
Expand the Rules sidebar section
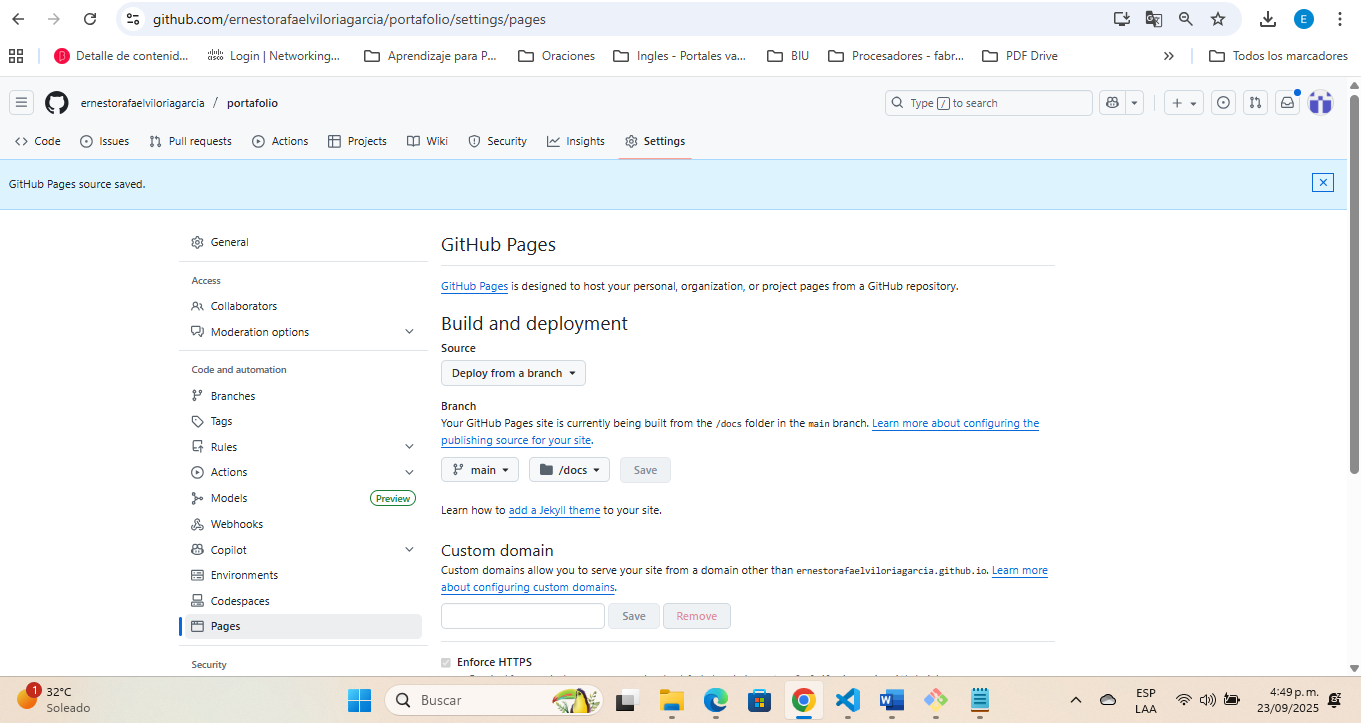409,447
